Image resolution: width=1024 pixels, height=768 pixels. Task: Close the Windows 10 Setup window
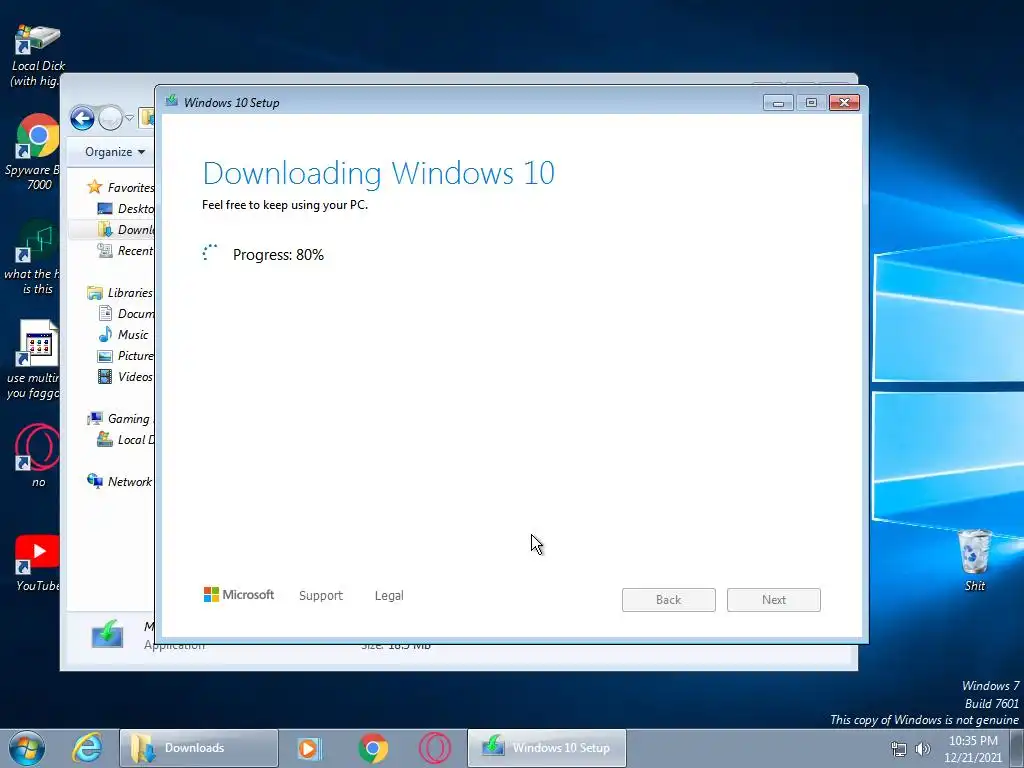(x=844, y=103)
